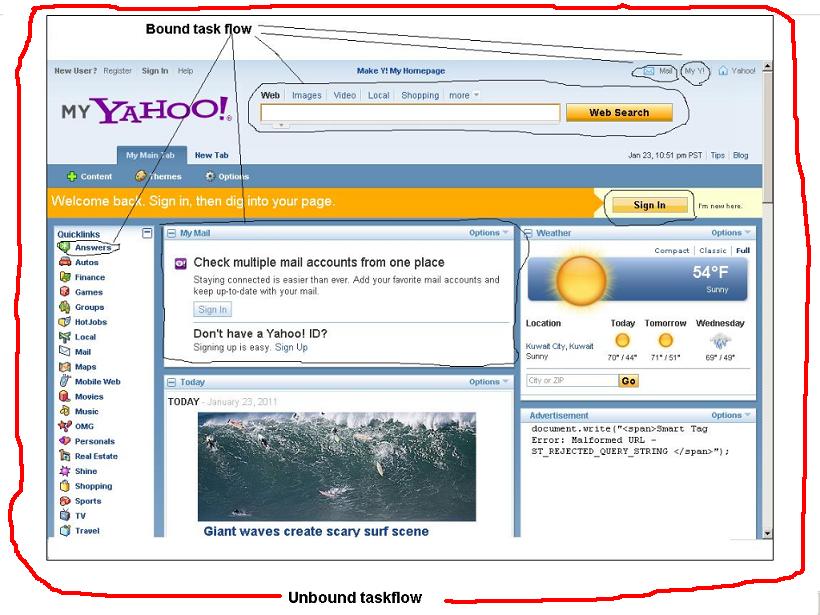Click the Shine icon in Quicklinks
The height and width of the screenshot is (615, 820).
coord(64,471)
